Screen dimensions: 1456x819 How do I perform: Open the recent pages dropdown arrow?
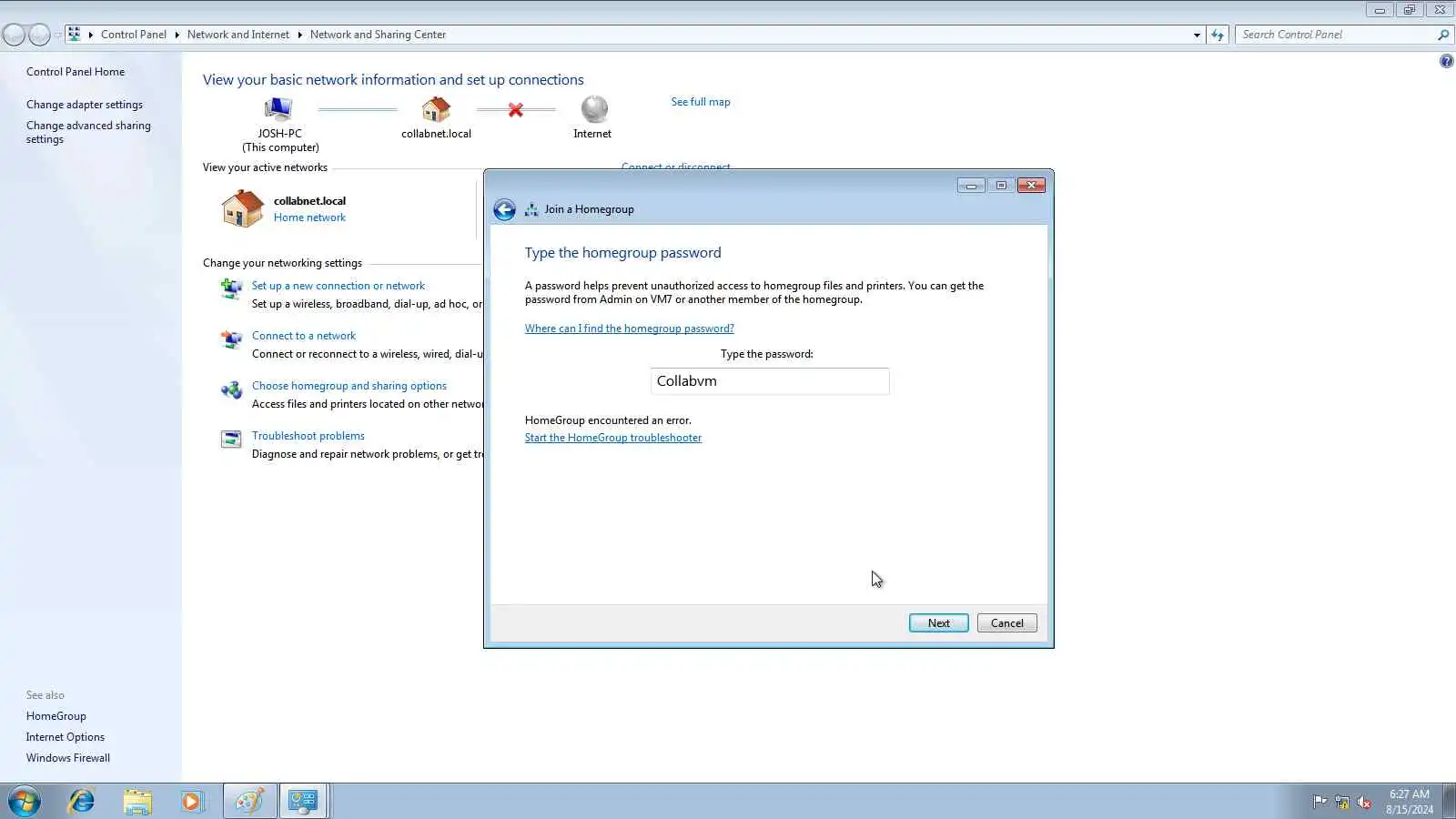coord(58,35)
